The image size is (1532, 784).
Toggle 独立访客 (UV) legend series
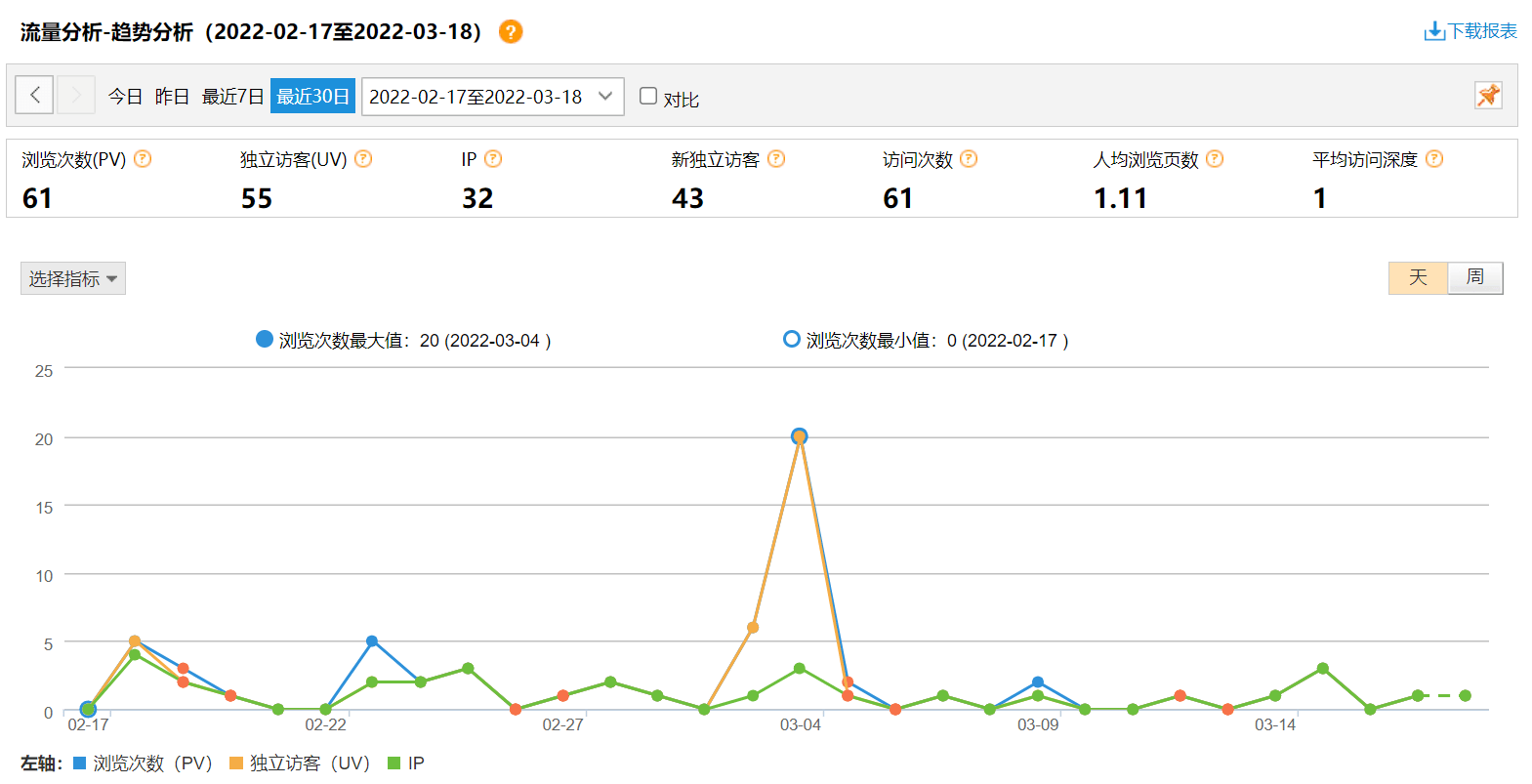pyautogui.click(x=299, y=763)
